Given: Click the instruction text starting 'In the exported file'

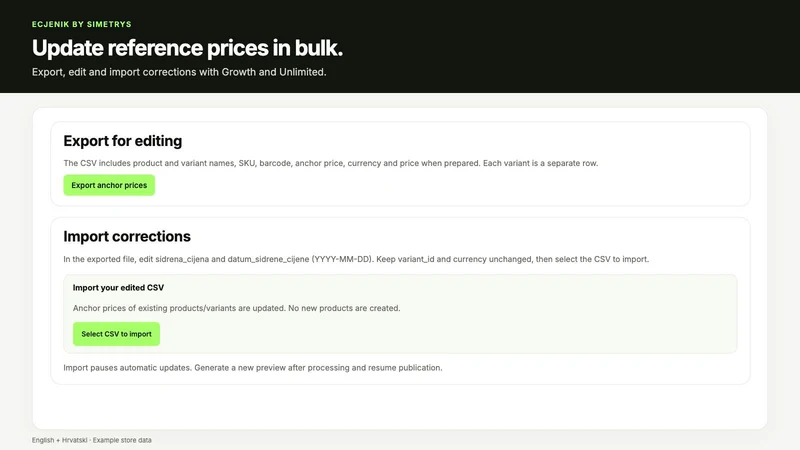Looking at the screenshot, I should coord(356,259).
